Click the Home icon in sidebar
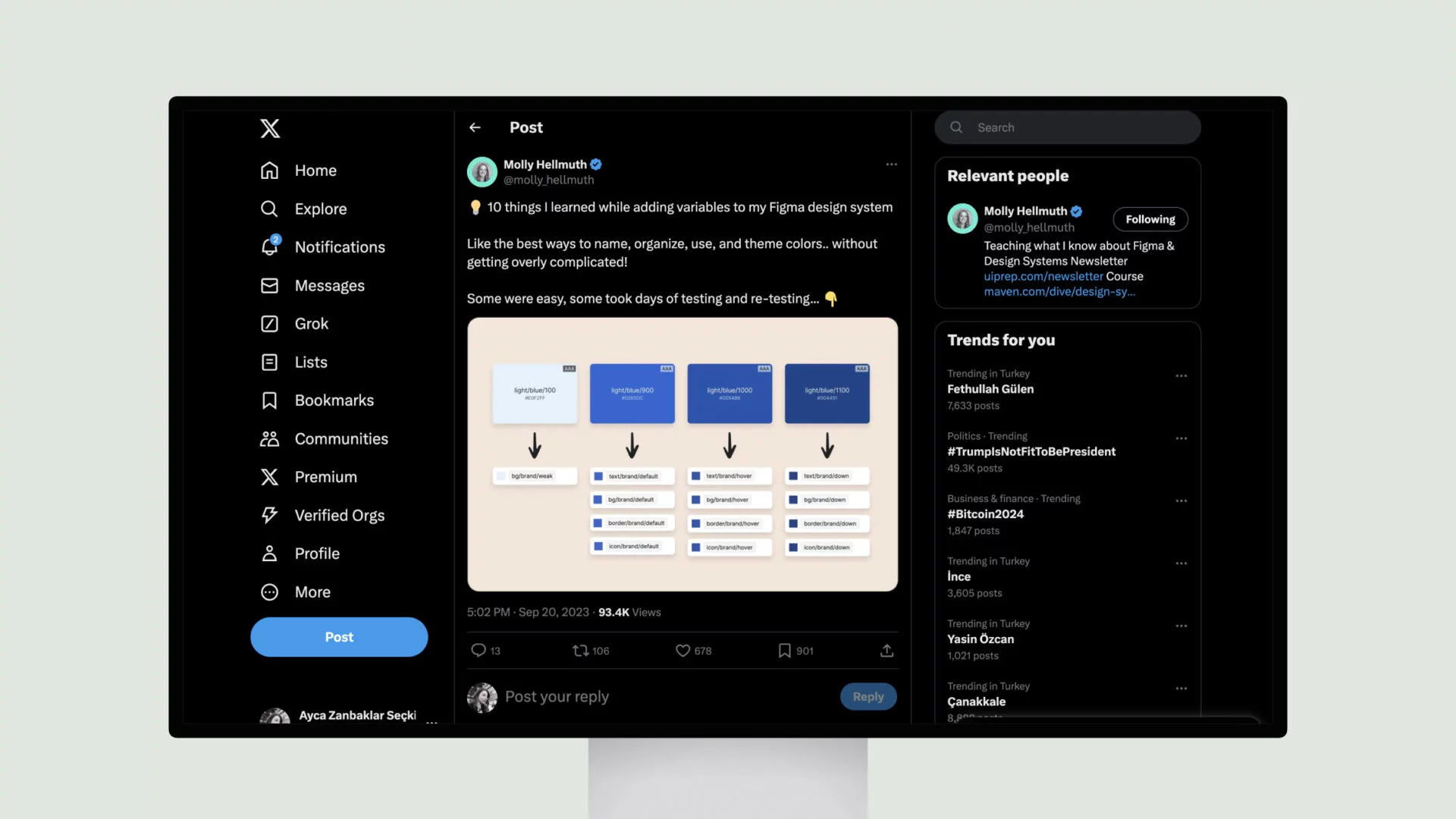 point(269,170)
